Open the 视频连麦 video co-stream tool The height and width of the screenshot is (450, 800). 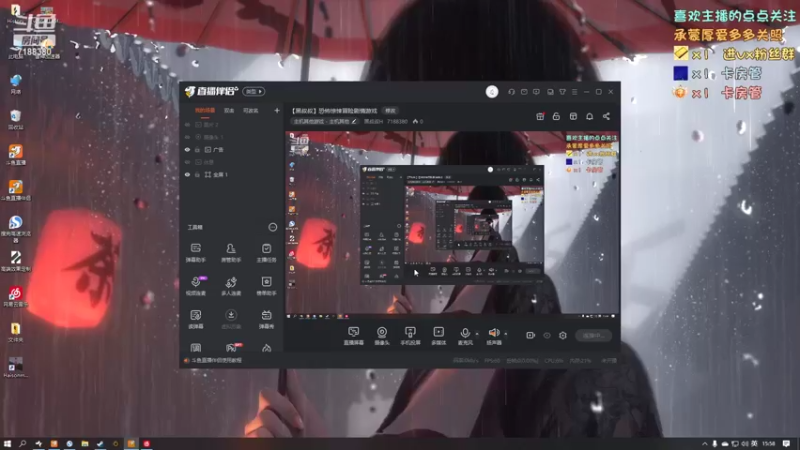point(195,286)
